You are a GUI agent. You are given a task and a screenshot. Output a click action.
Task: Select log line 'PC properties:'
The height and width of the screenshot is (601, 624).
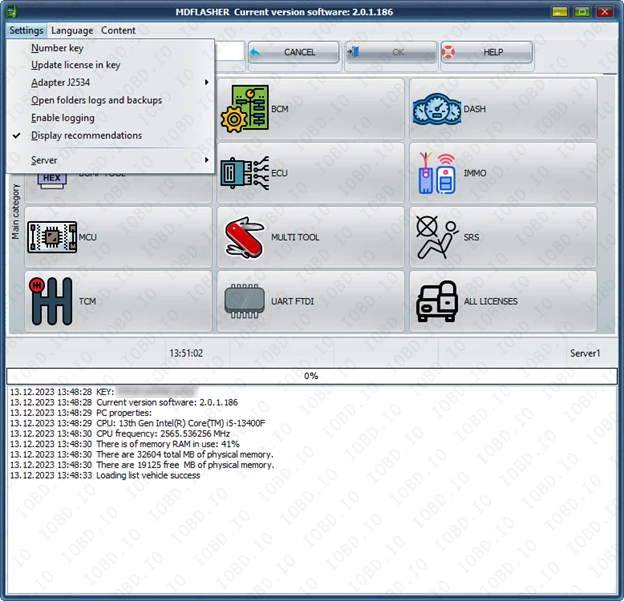pyautogui.click(x=81, y=413)
